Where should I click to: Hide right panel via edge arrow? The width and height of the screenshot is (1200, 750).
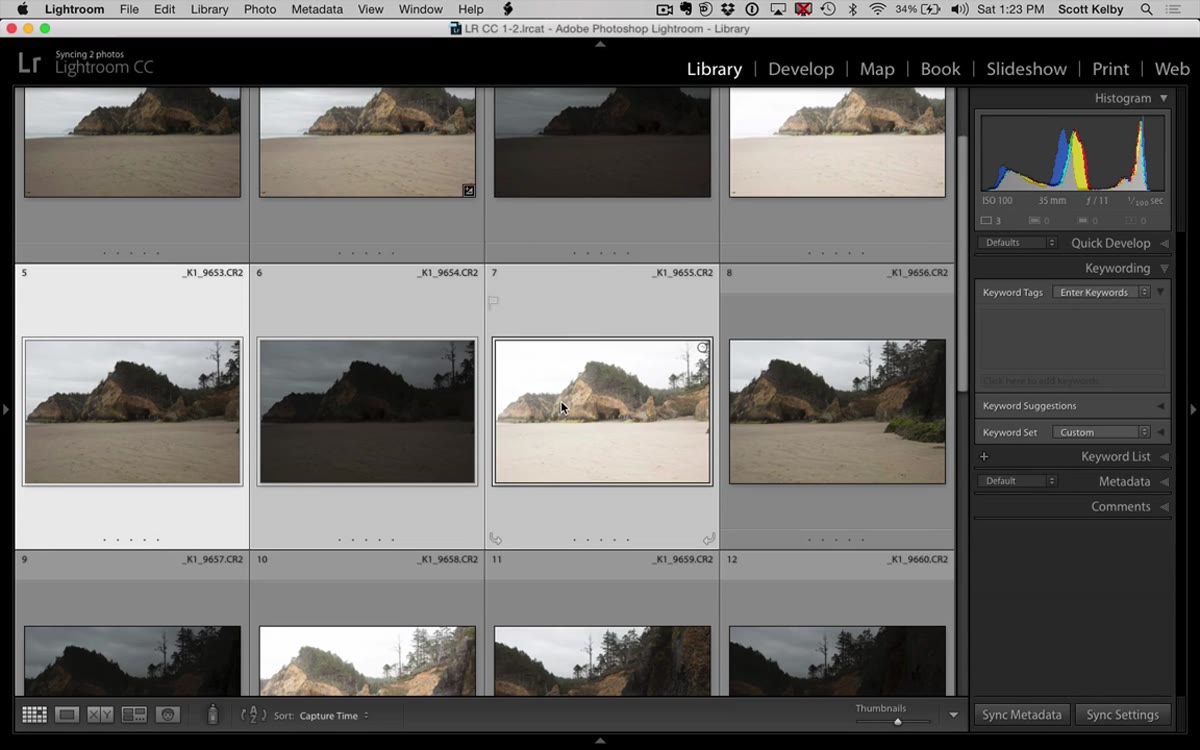pos(1193,409)
